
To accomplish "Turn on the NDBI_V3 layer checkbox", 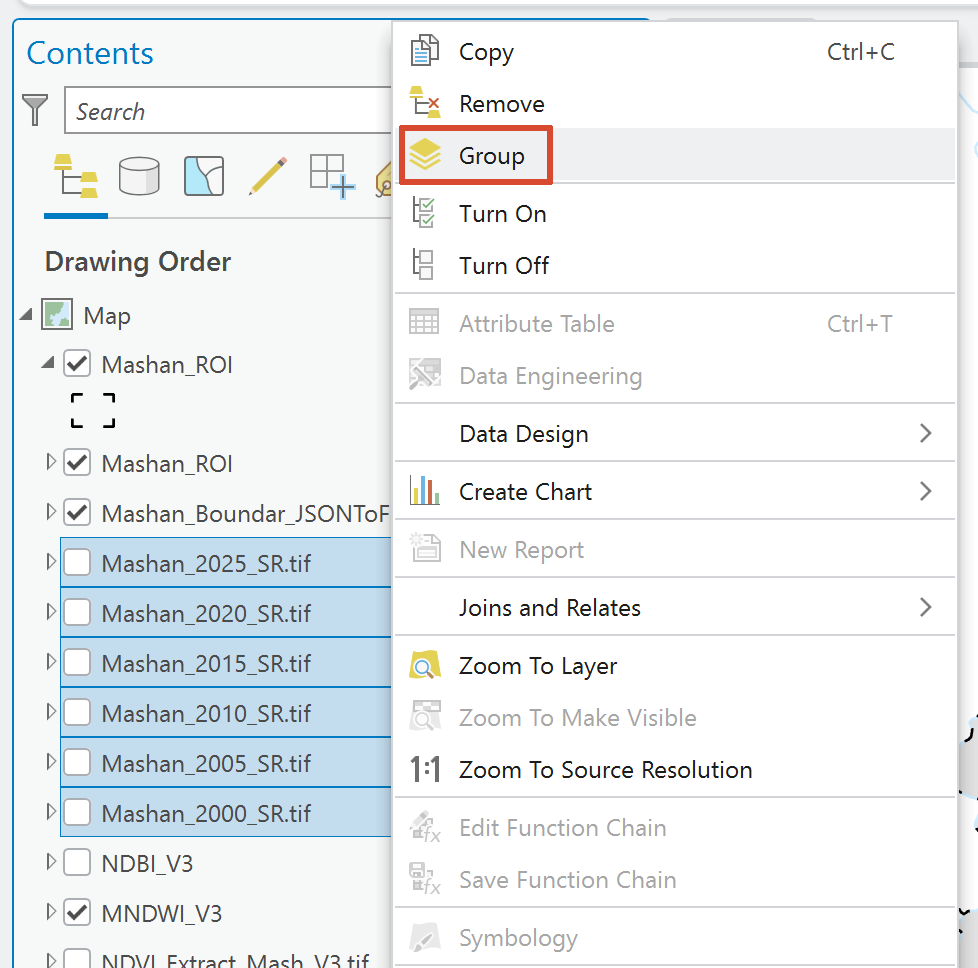I will pos(77,862).
